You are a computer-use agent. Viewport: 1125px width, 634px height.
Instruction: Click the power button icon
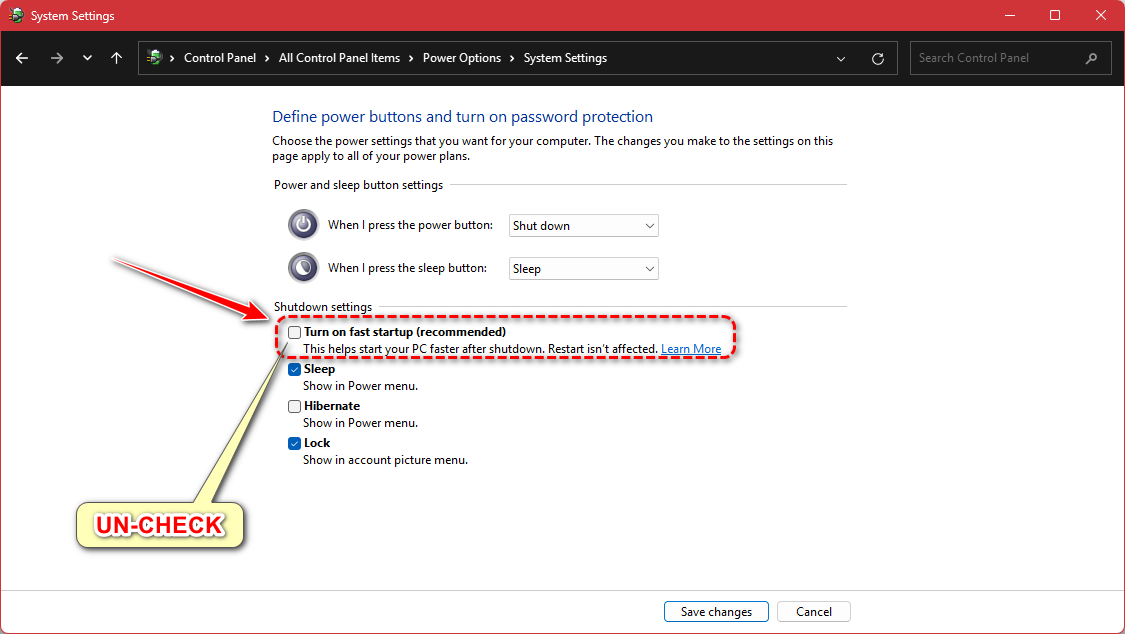point(303,225)
